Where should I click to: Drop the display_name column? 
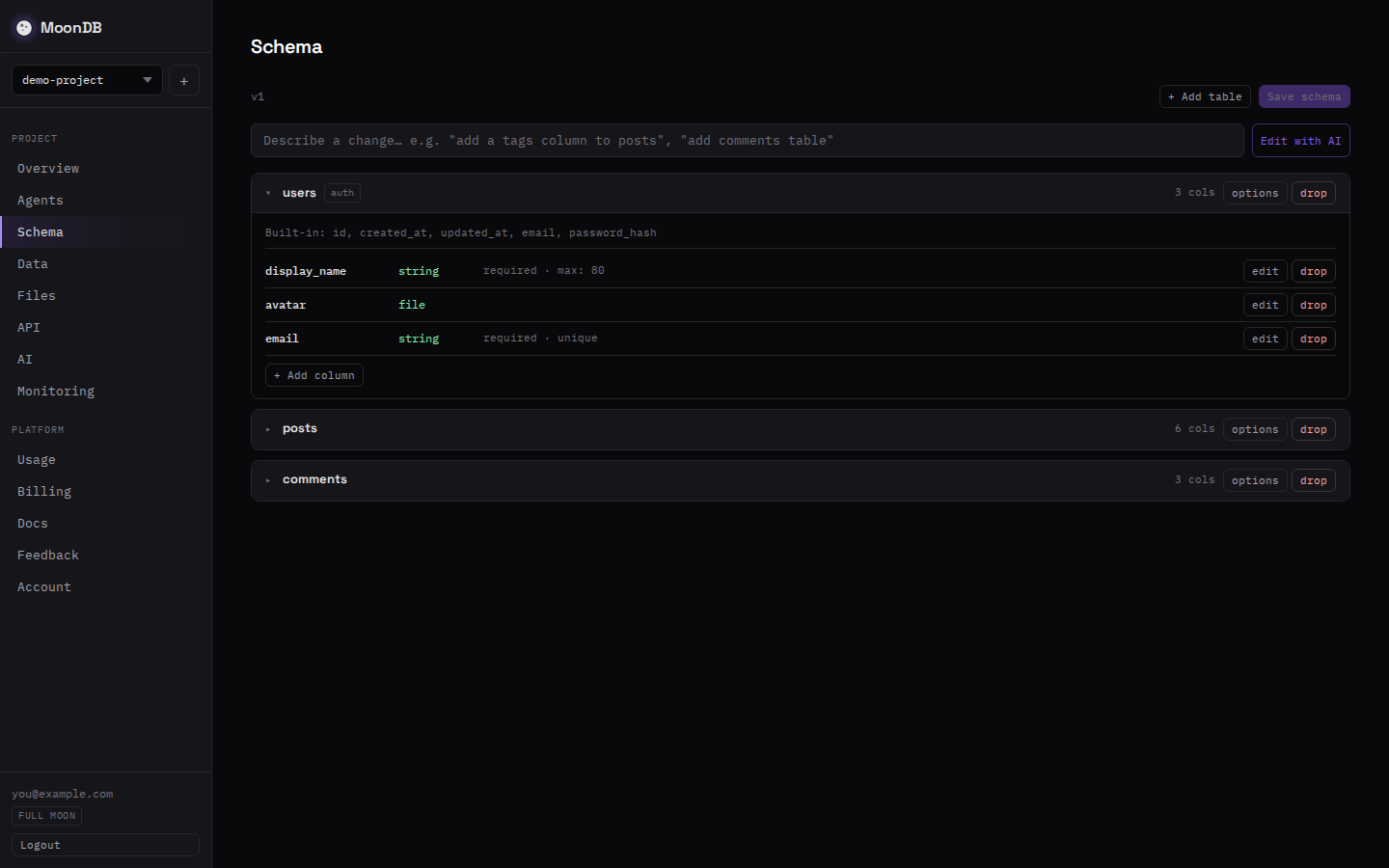point(1314,271)
